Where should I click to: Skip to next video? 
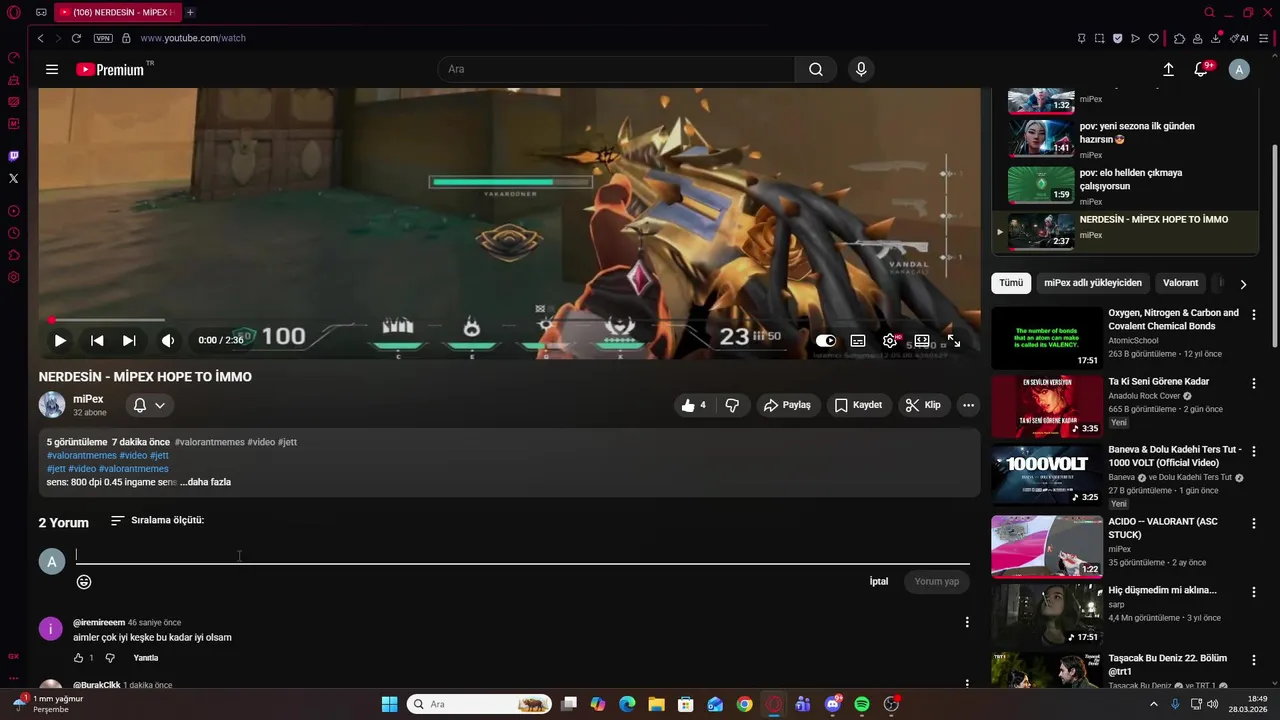tap(129, 340)
